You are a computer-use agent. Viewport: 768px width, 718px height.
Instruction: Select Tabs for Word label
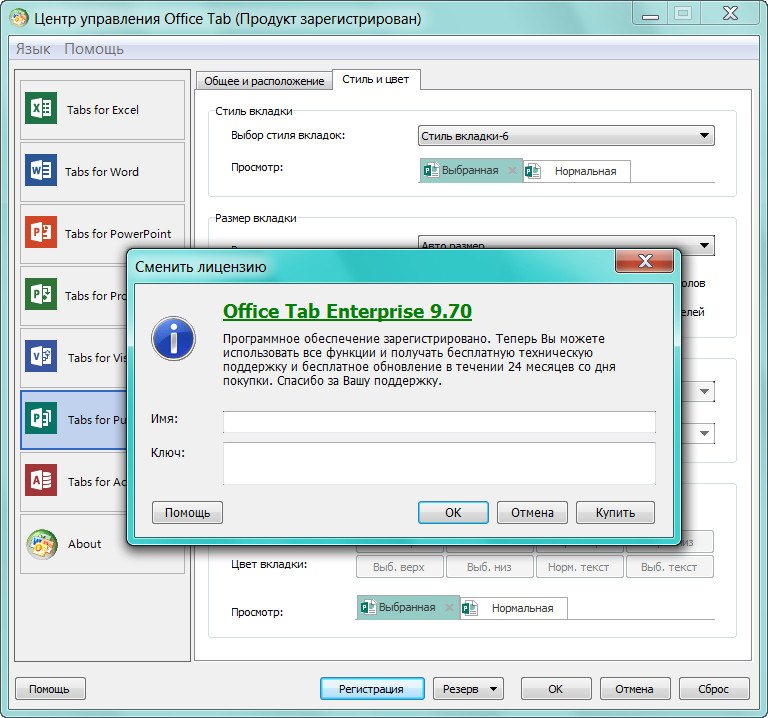[102, 172]
